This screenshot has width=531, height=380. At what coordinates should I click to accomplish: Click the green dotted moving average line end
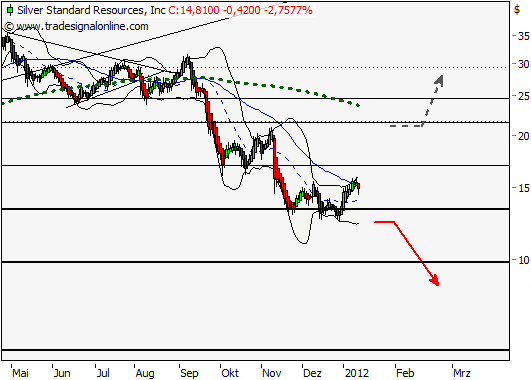click(358, 105)
